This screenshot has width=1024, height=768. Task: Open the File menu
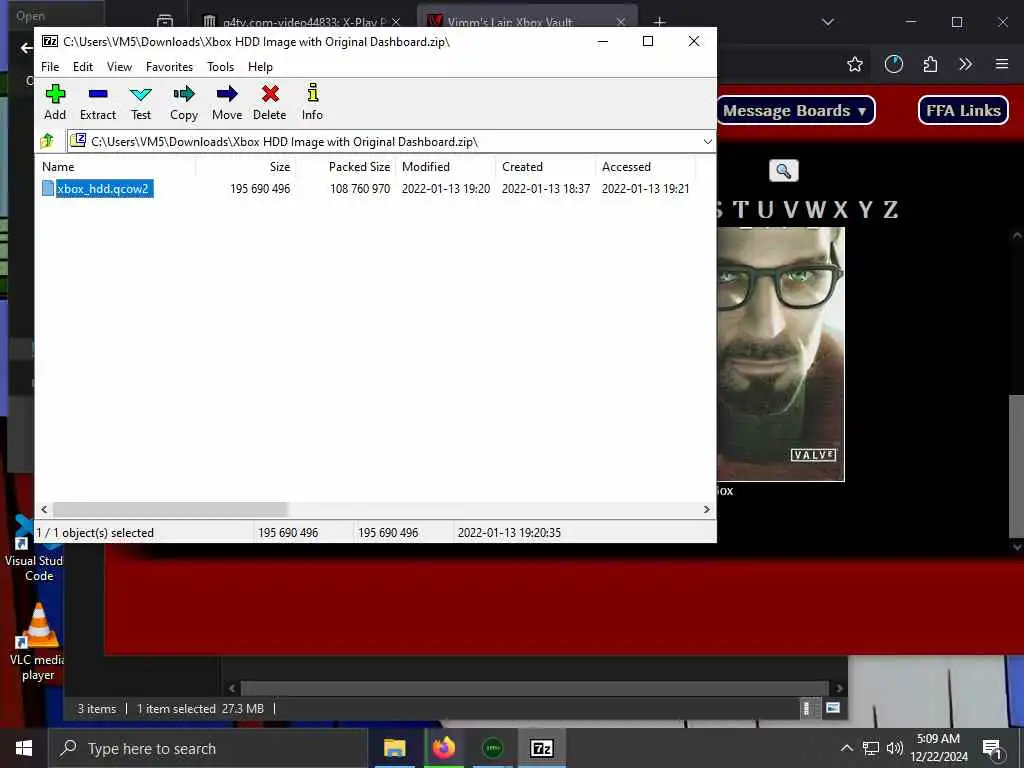(50, 67)
